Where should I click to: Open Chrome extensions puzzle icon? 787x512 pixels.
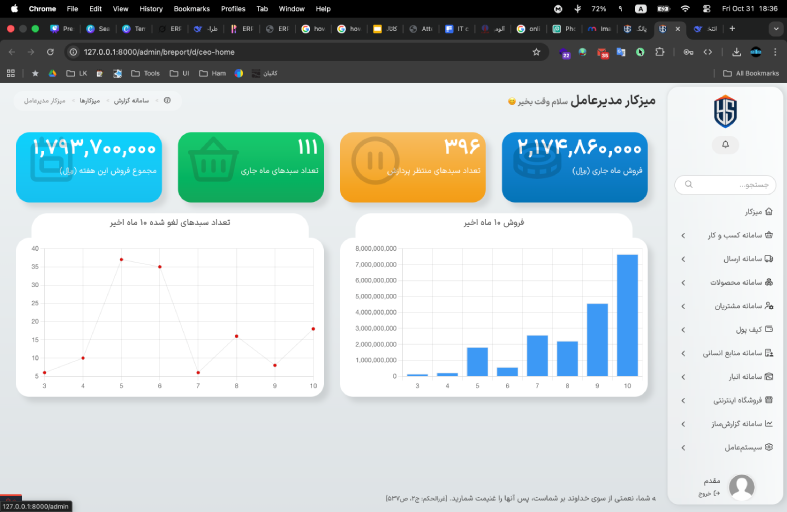660,52
